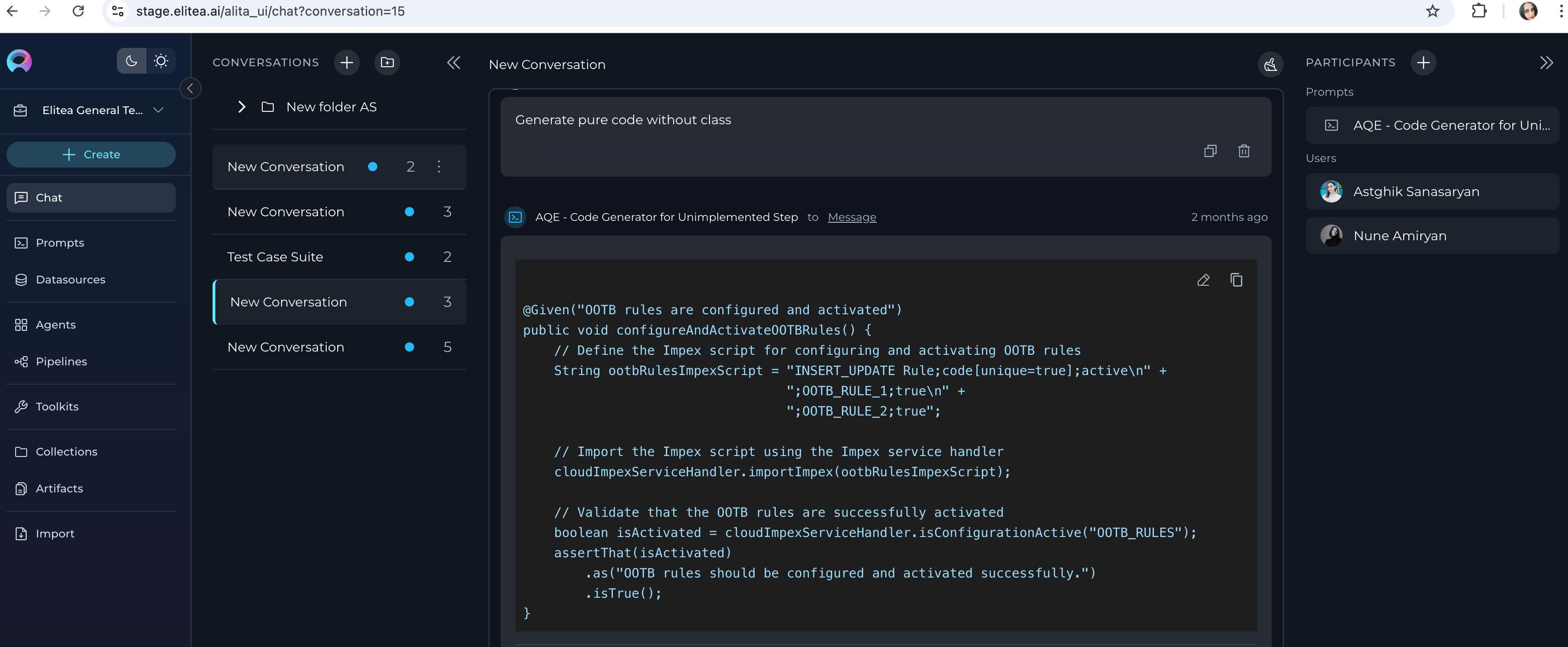This screenshot has height=647, width=1568.
Task: Select the highlighted New Conversation with 3
Action: click(x=340, y=302)
